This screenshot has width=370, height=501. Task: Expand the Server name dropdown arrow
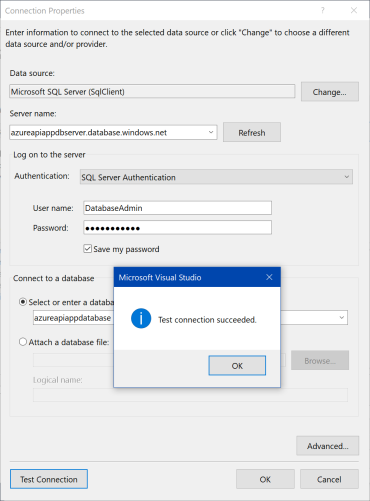point(211,132)
